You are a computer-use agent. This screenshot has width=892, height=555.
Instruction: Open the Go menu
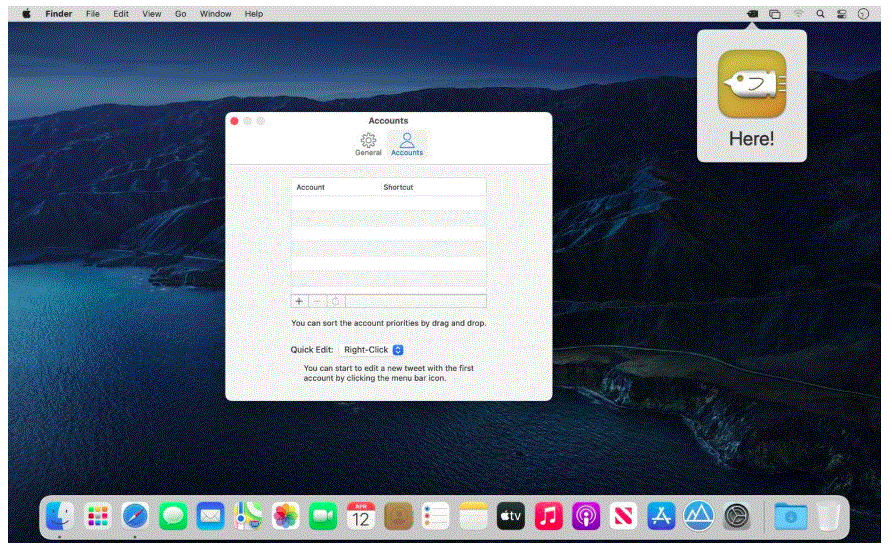point(180,14)
